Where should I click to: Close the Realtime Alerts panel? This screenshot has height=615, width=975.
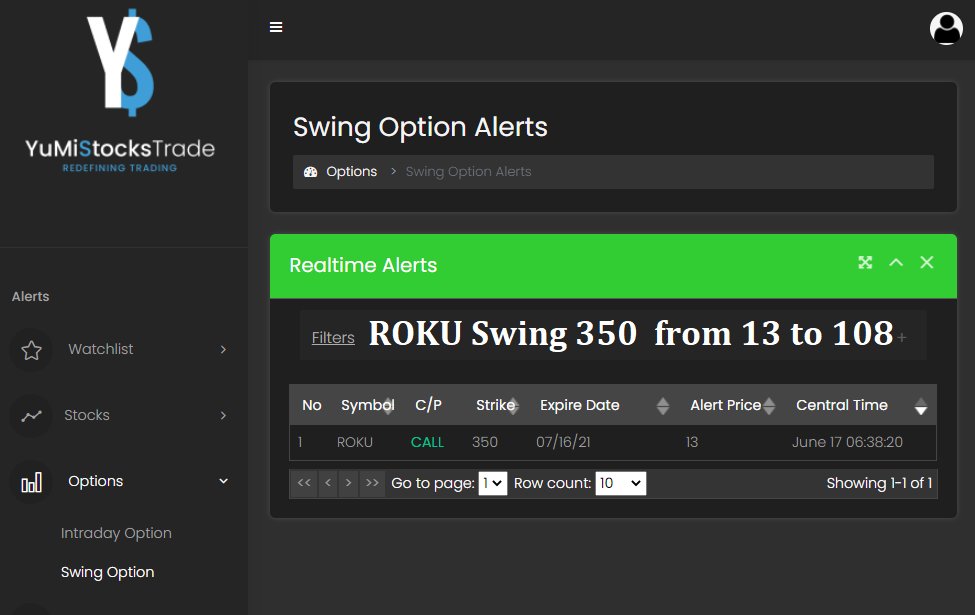click(926, 262)
